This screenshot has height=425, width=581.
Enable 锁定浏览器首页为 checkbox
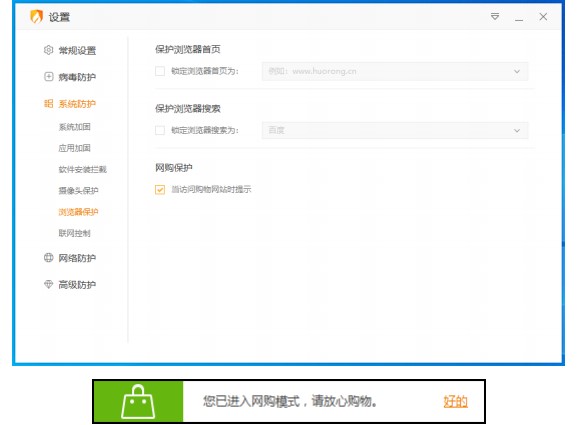160,71
